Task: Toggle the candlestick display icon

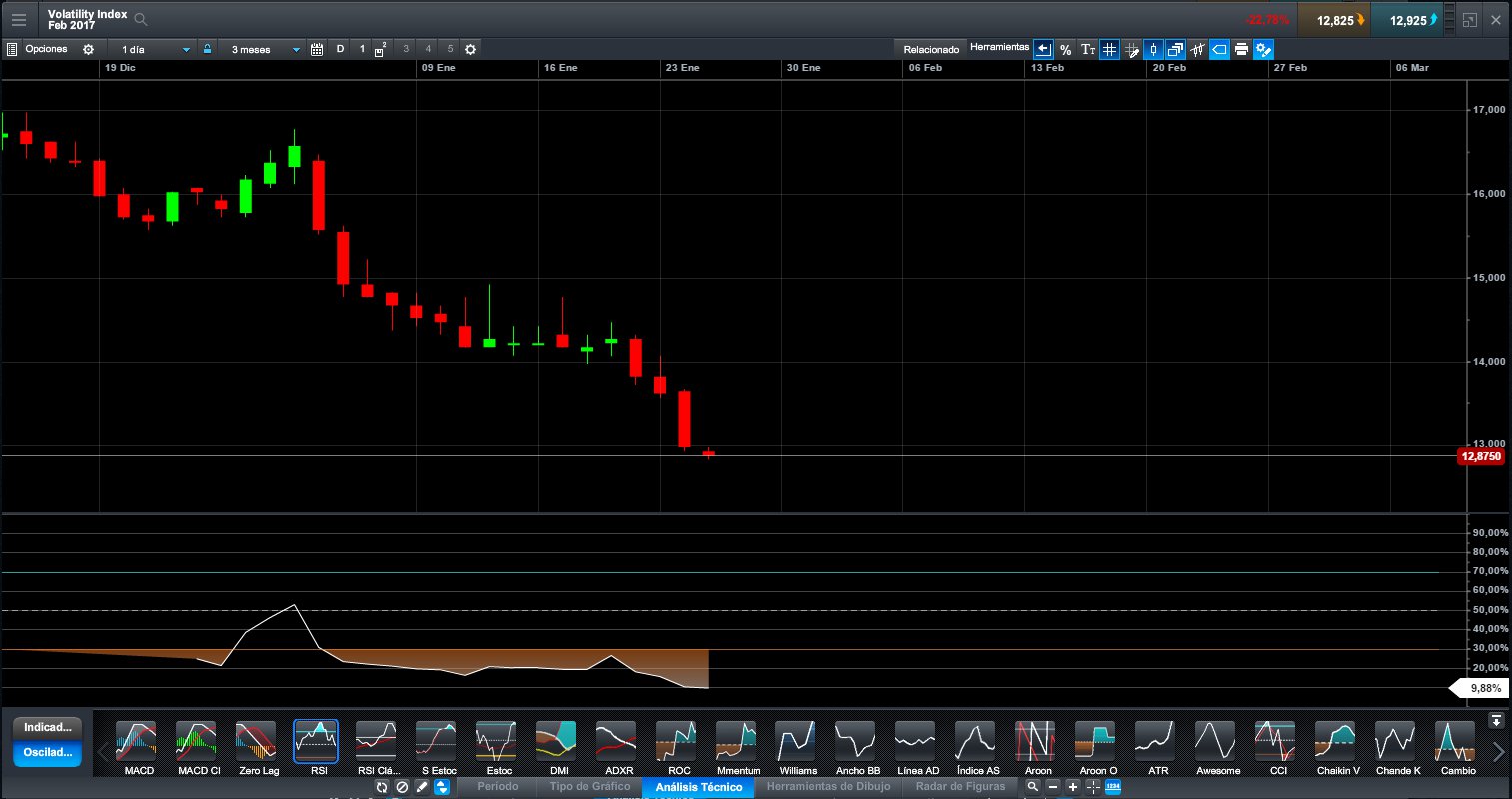Action: 1153,49
